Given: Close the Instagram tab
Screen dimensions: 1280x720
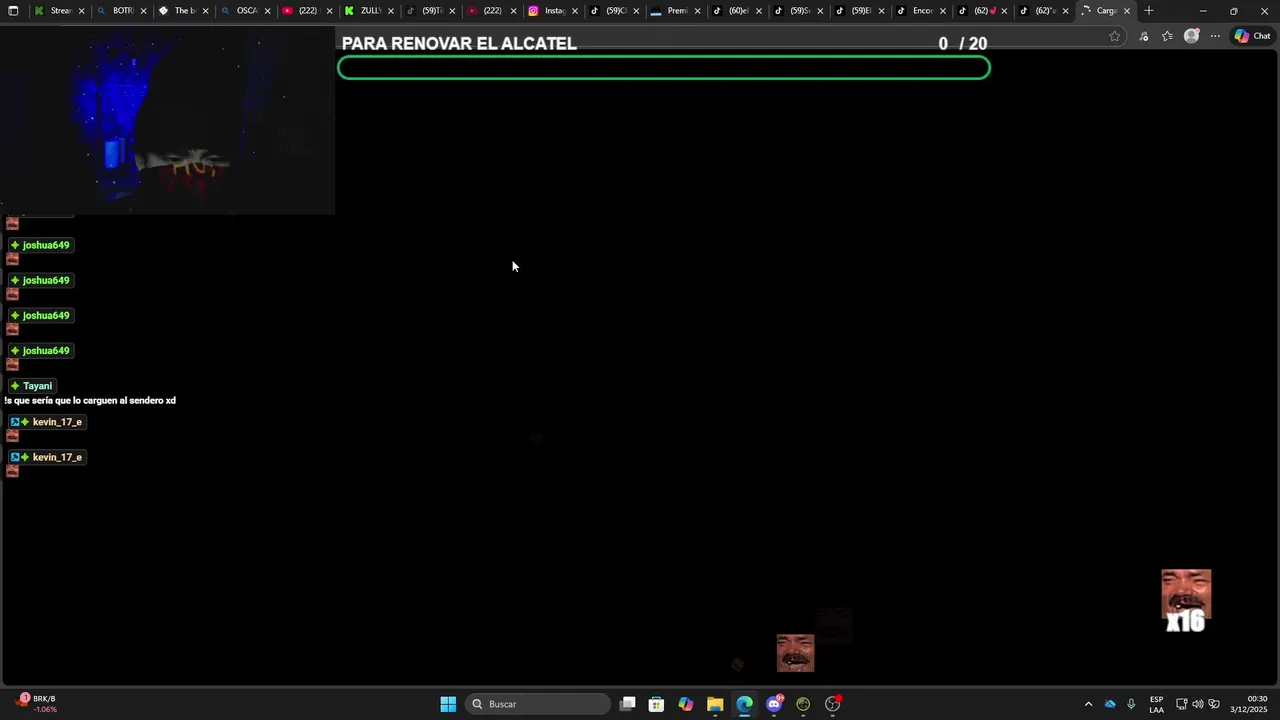Looking at the screenshot, I should click(x=574, y=11).
